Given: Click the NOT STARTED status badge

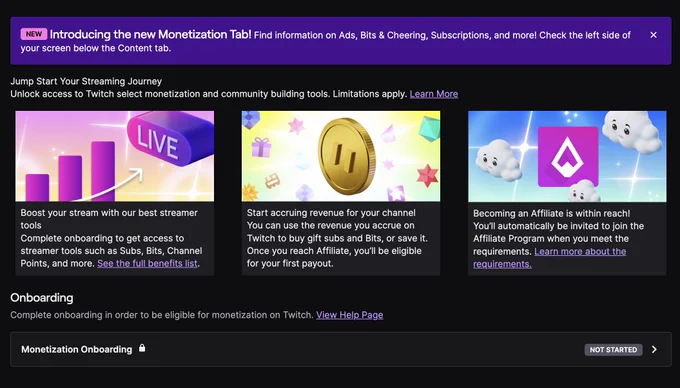Looking at the screenshot, I should pyautogui.click(x=613, y=350).
